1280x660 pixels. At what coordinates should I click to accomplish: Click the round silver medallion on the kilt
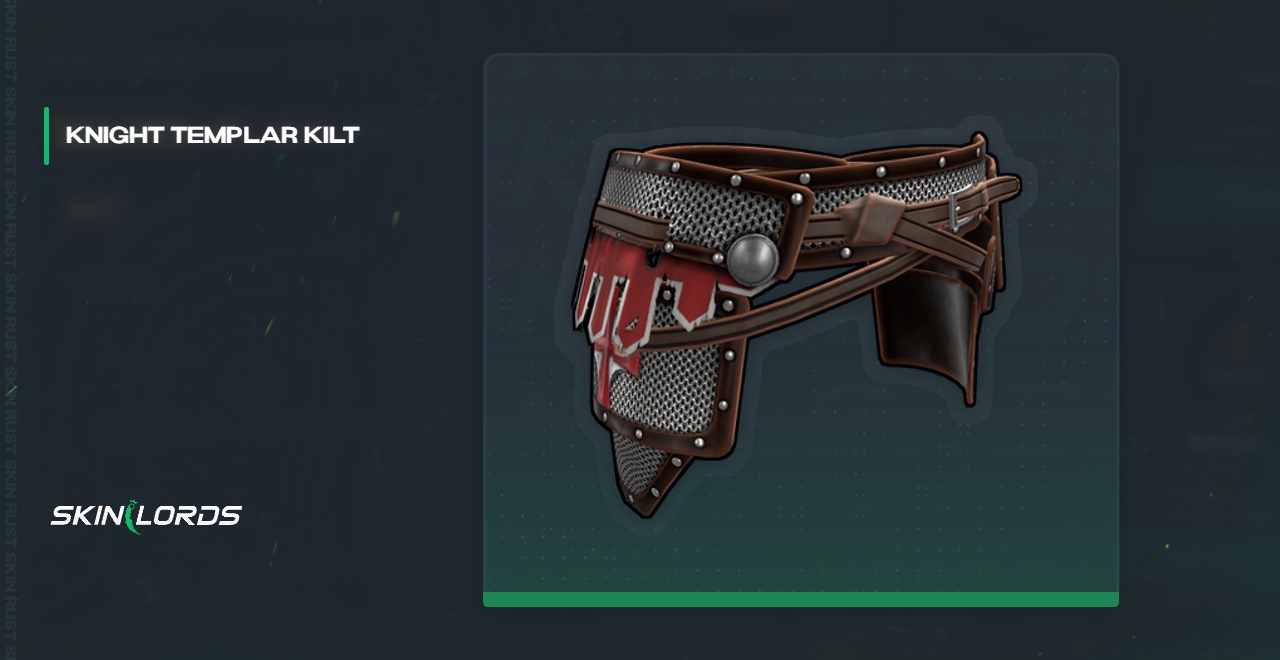(x=752, y=259)
